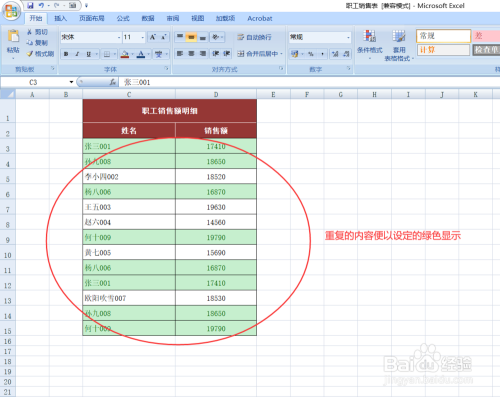Viewport: 500px width, 397px height.
Task: Toggle Center horizontal alignment
Action: pyautogui.click(x=191, y=53)
